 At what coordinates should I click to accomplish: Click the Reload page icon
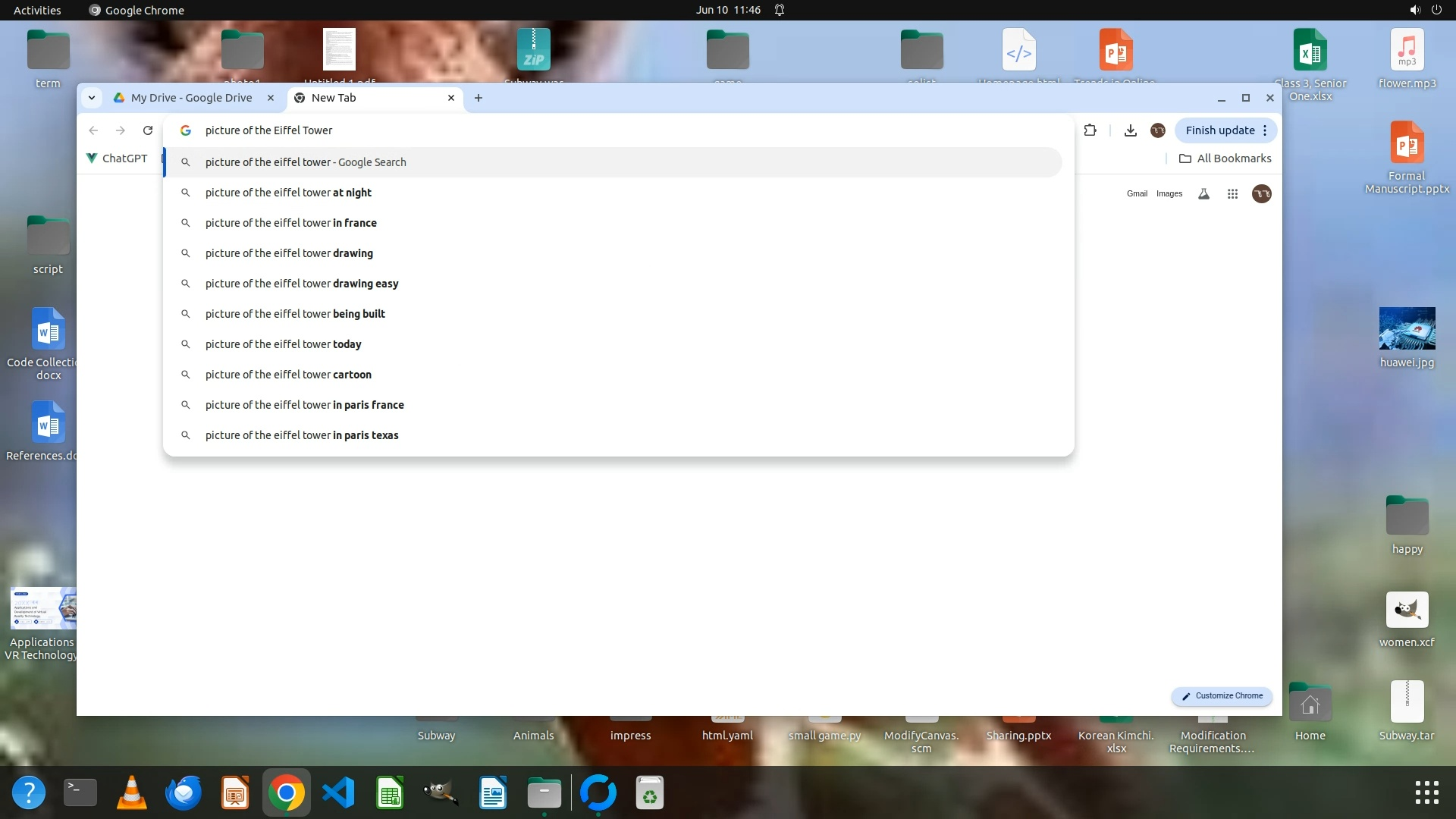(148, 130)
